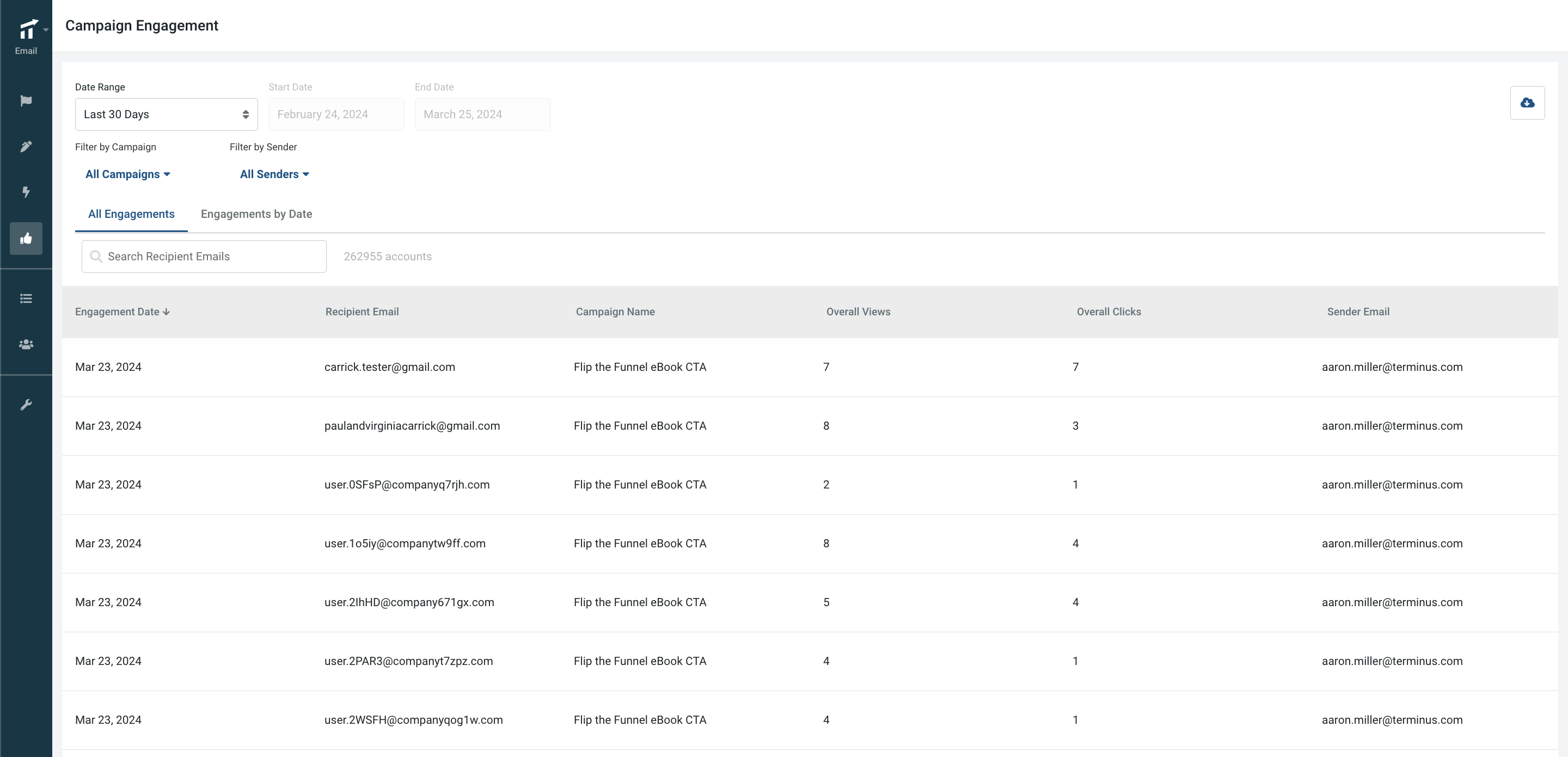Image resolution: width=1568 pixels, height=757 pixels.
Task: Click user.2WSFH@companyqog1w.com recipient cell
Action: pos(413,720)
